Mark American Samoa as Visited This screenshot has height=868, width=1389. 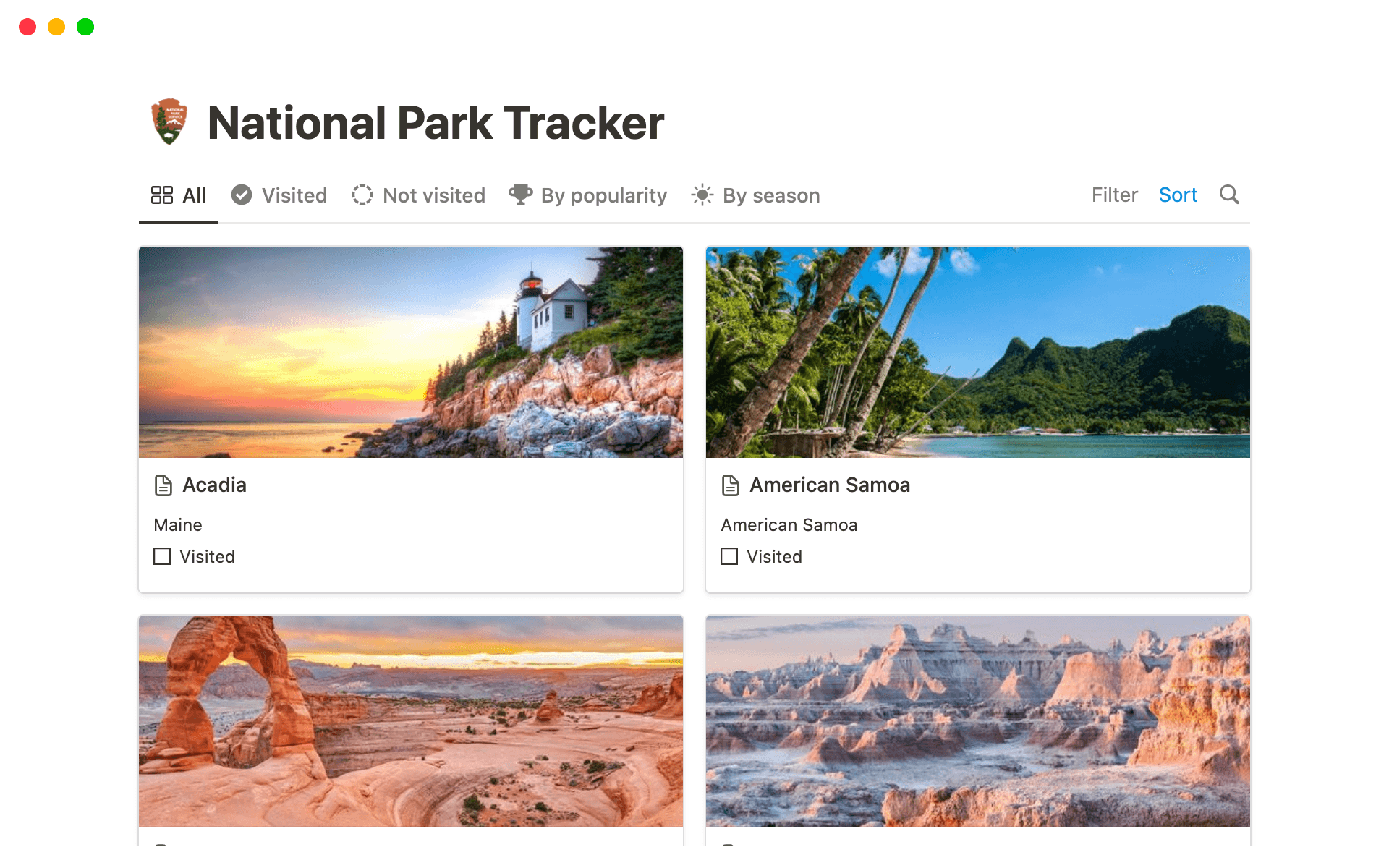[729, 556]
